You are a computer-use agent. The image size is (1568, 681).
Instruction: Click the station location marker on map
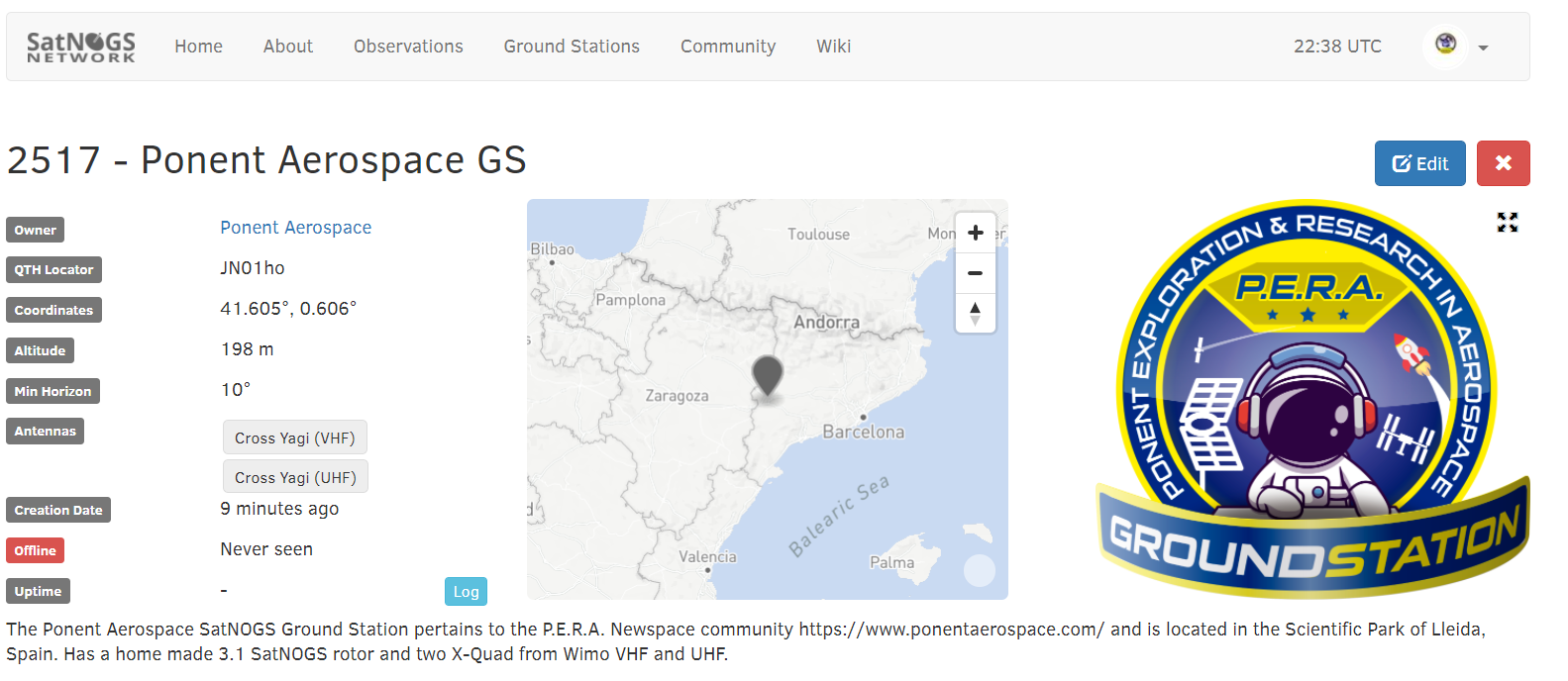click(x=768, y=376)
